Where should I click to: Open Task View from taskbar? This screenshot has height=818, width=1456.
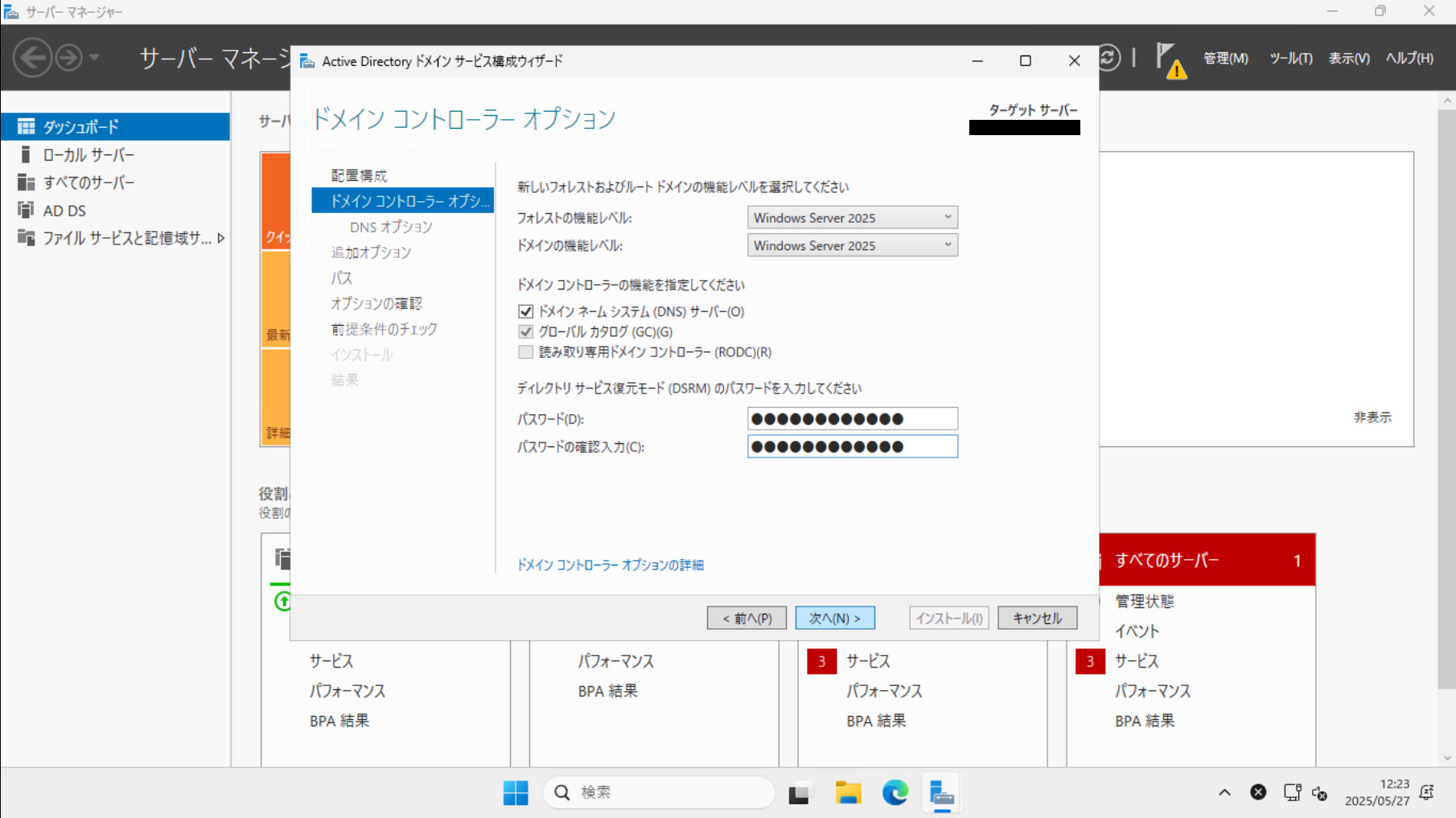pos(799,794)
